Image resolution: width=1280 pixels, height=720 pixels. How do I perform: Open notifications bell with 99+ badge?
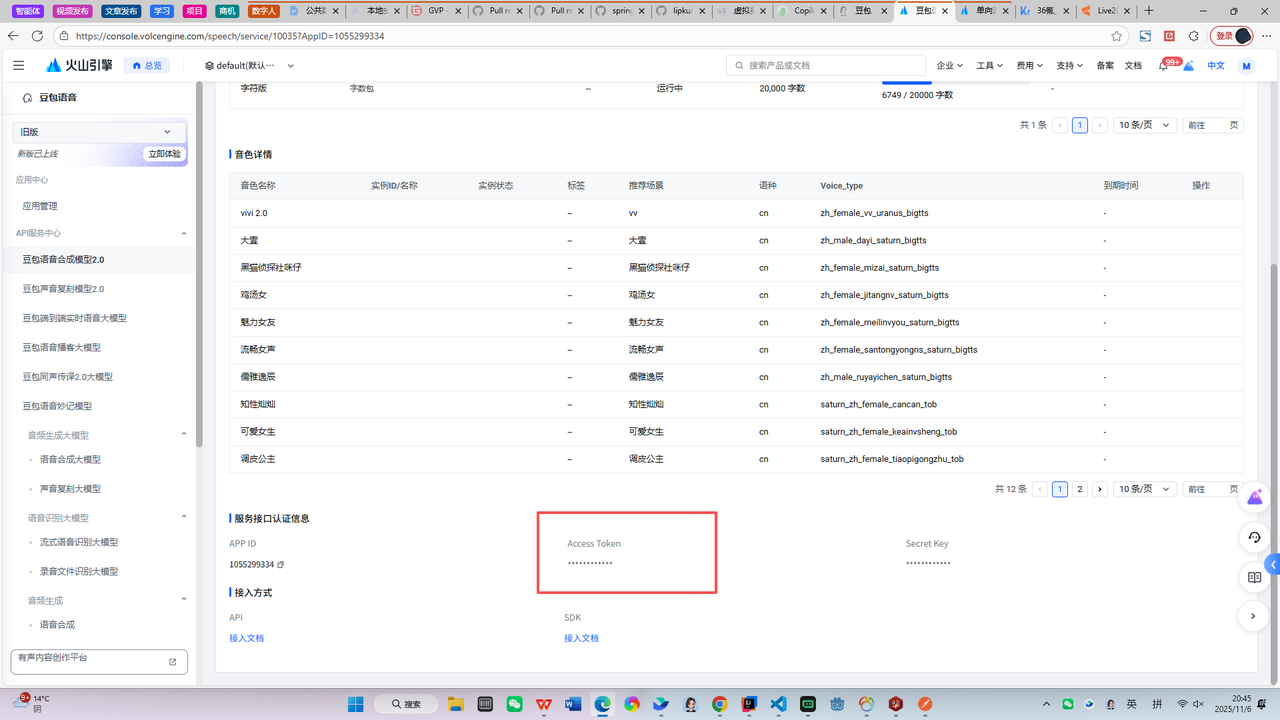[x=1163, y=66]
